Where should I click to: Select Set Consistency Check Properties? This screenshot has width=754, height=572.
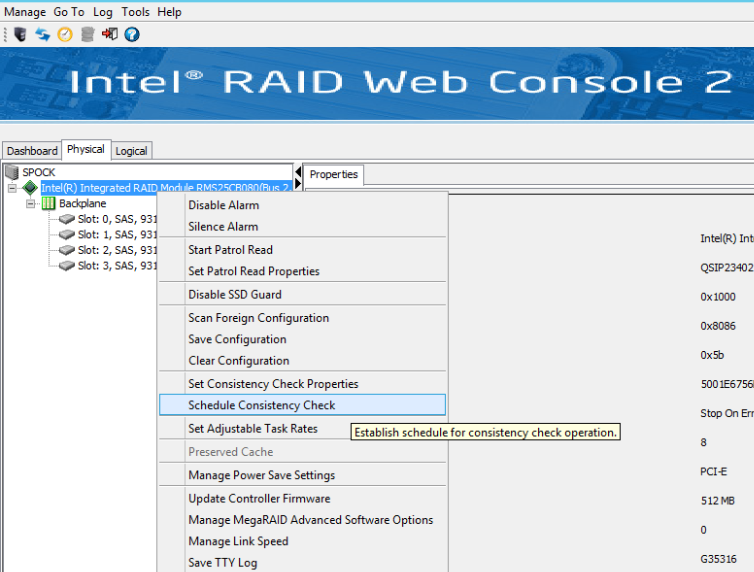[x=302, y=384]
